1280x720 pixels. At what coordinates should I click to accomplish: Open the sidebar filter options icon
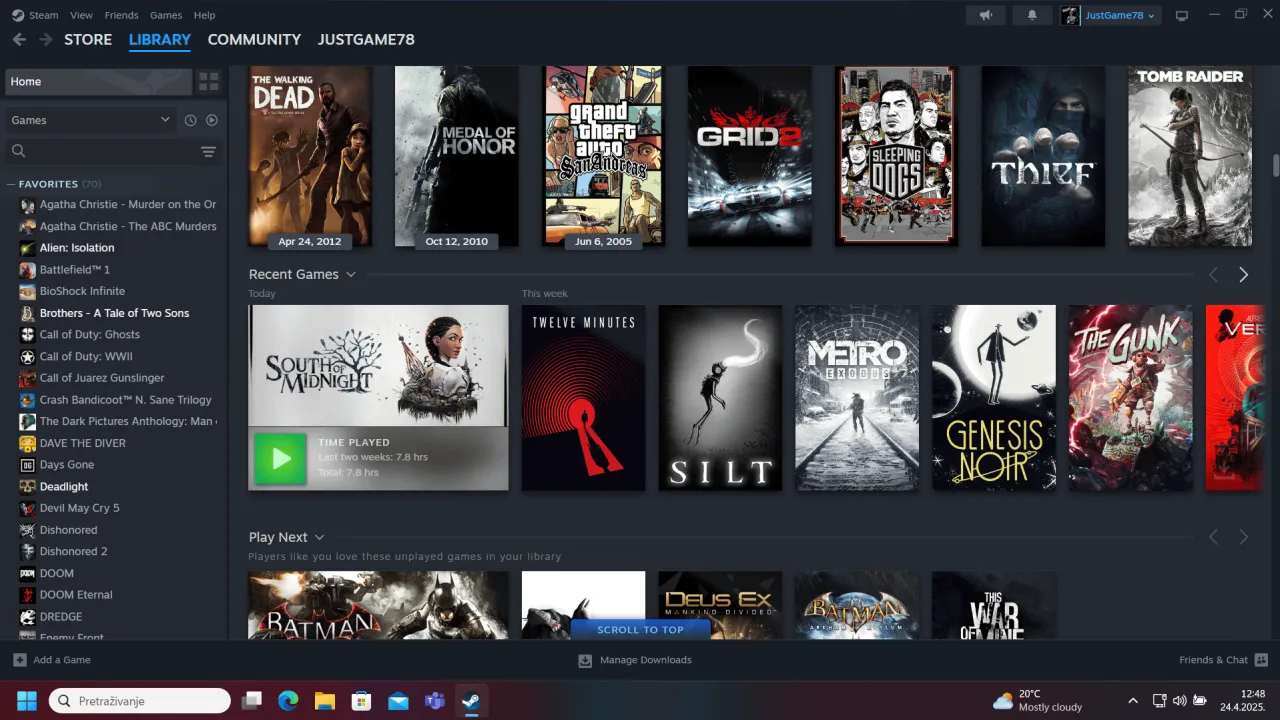click(x=208, y=151)
